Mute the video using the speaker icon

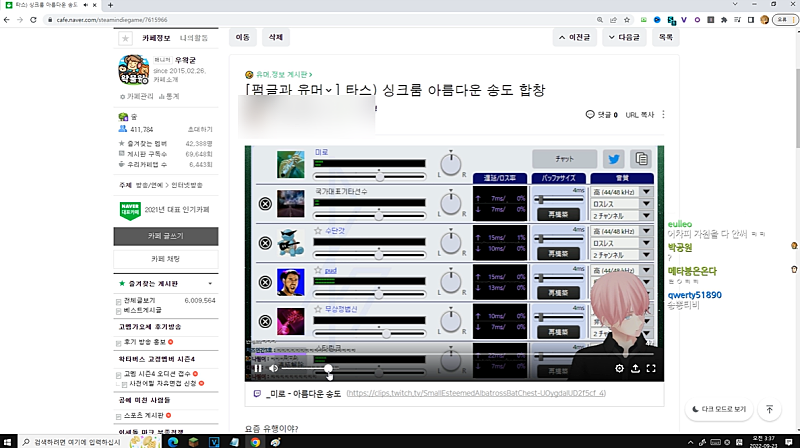[x=274, y=368]
